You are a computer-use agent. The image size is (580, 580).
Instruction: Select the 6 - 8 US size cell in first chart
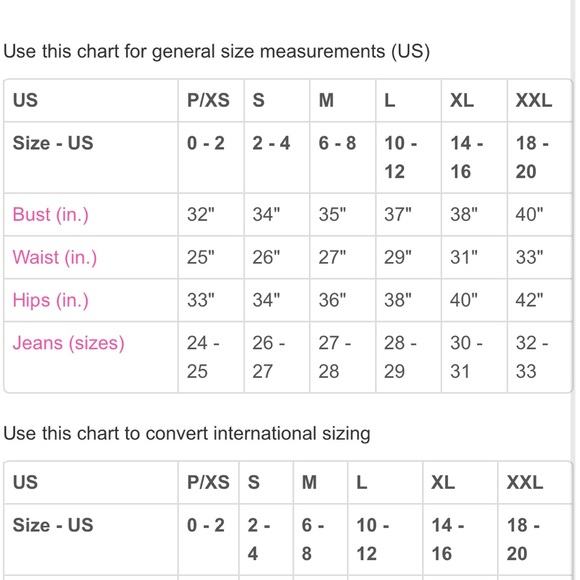point(343,157)
